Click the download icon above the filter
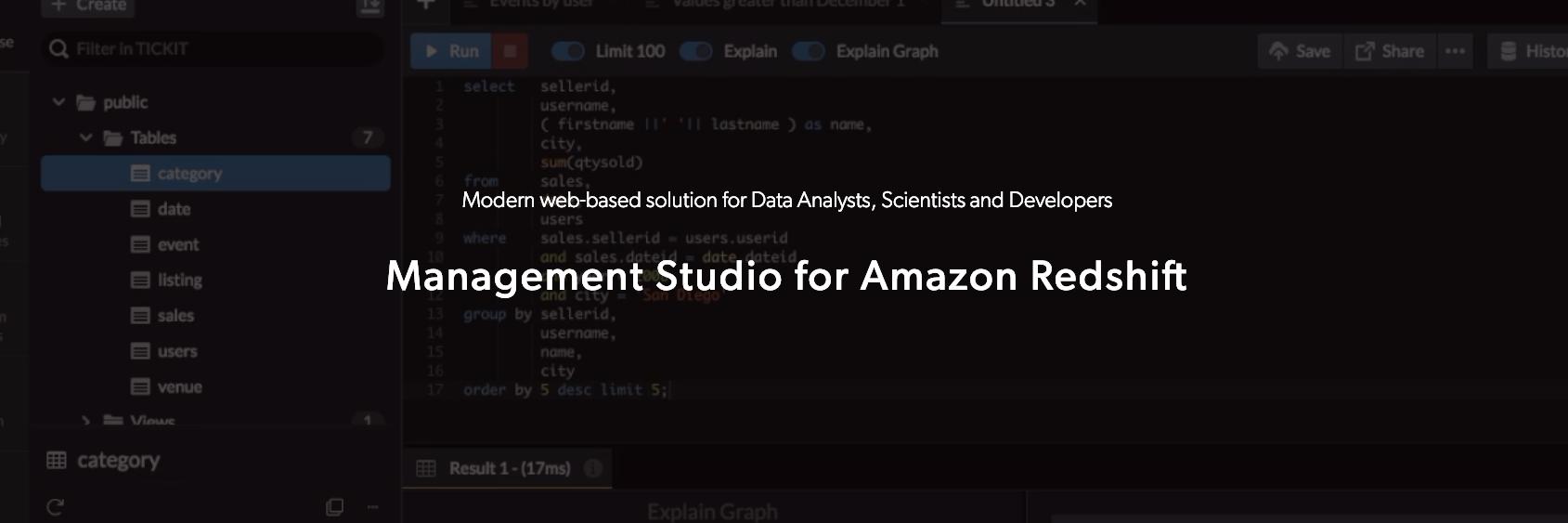The width and height of the screenshot is (1568, 523). click(x=369, y=7)
